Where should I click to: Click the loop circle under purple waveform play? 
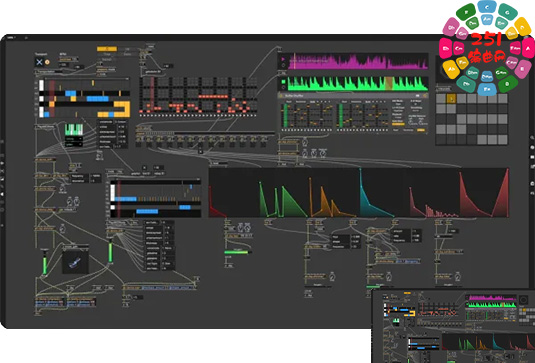point(283,65)
